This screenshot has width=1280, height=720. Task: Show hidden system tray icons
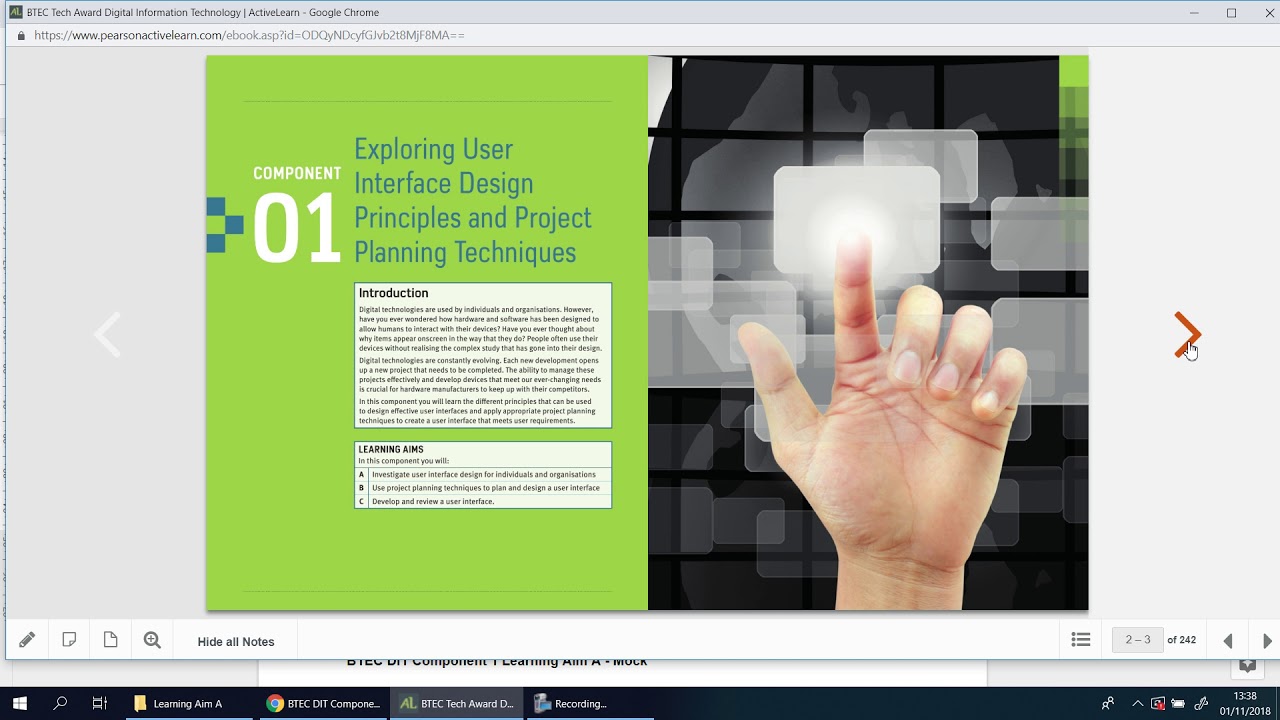[x=1137, y=703]
